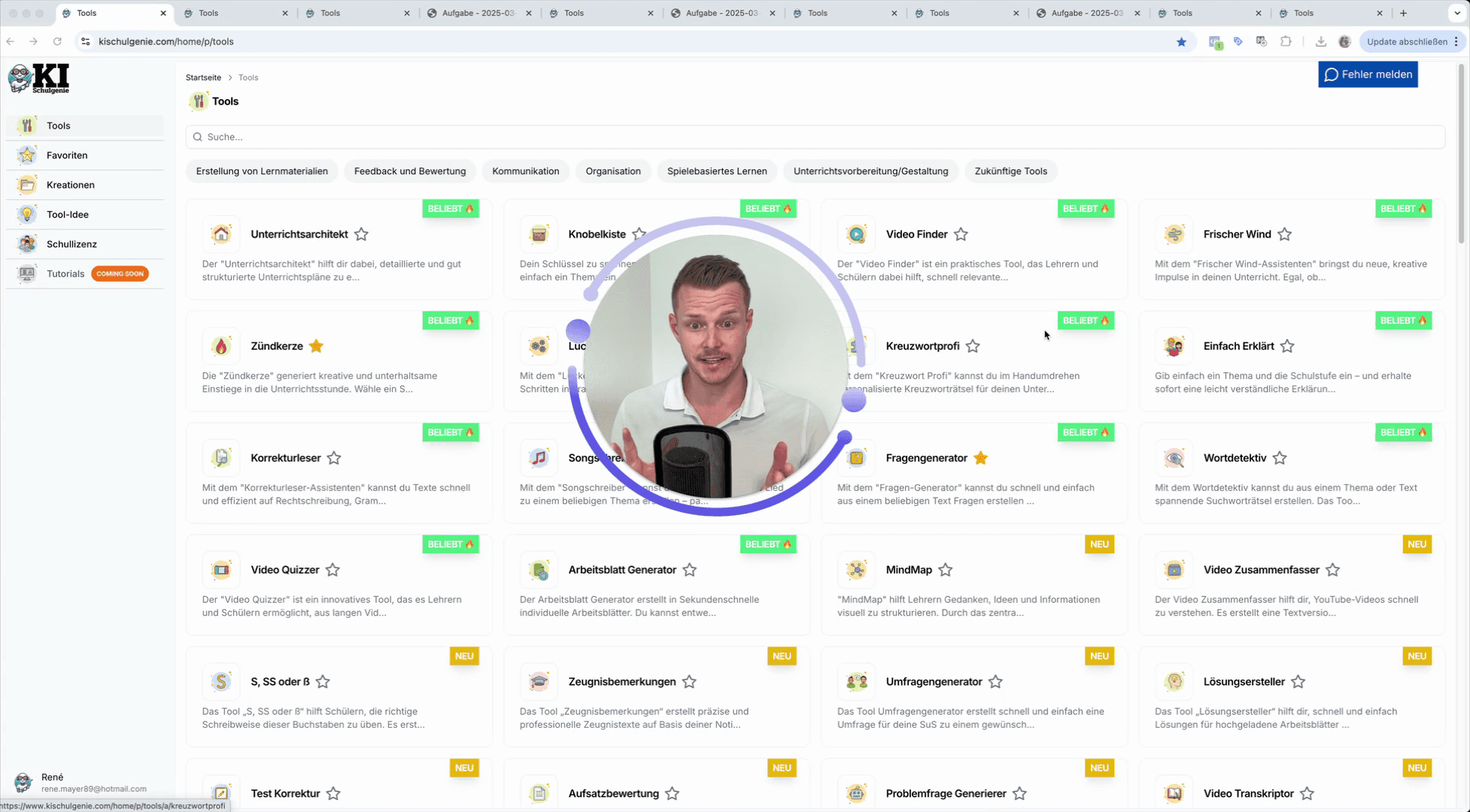Open Chrome's three-dot menu beside Update abschließen
The image size is (1470, 812).
1456,41
